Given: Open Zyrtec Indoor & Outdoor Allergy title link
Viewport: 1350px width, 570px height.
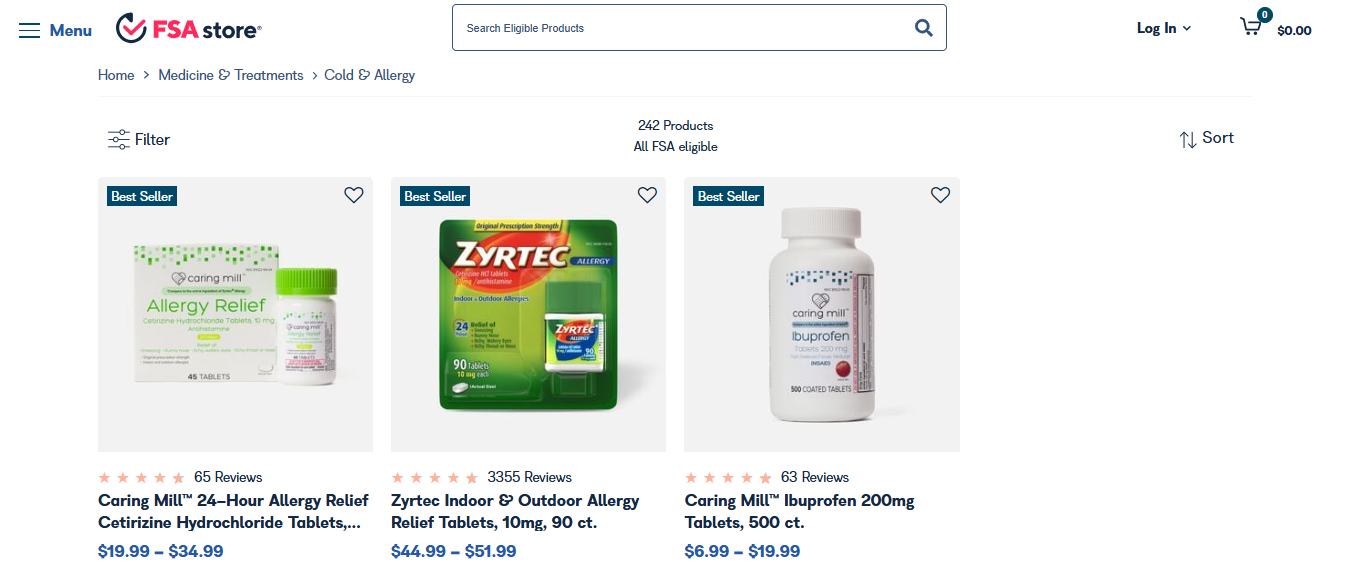Looking at the screenshot, I should pyautogui.click(x=515, y=511).
